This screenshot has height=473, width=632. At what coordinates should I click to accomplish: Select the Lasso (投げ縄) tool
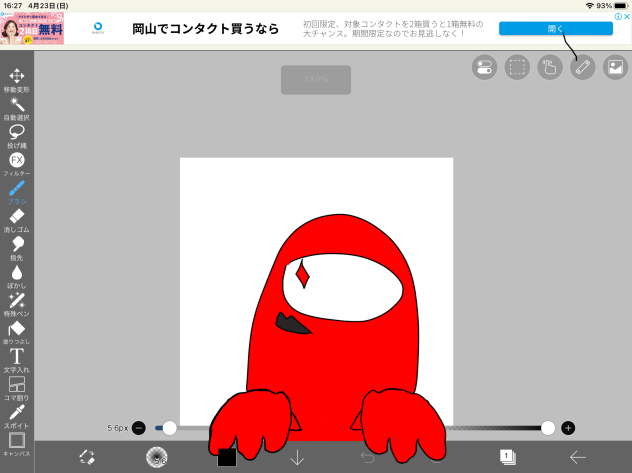pos(17,136)
